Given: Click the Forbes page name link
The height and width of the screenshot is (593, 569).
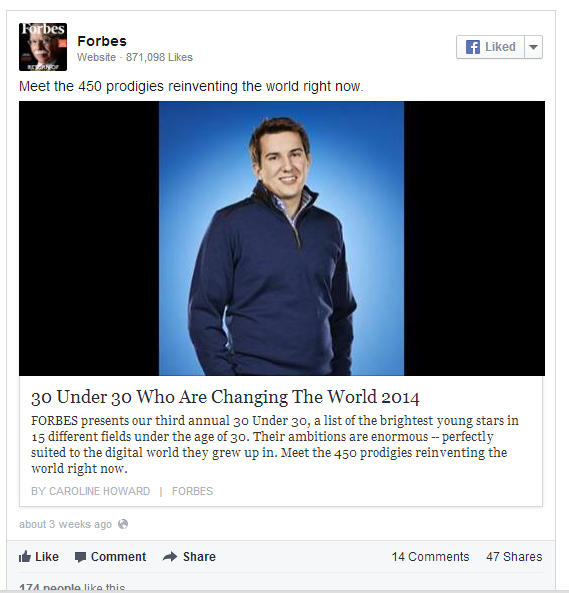Looking at the screenshot, I should pyautogui.click(x=102, y=41).
